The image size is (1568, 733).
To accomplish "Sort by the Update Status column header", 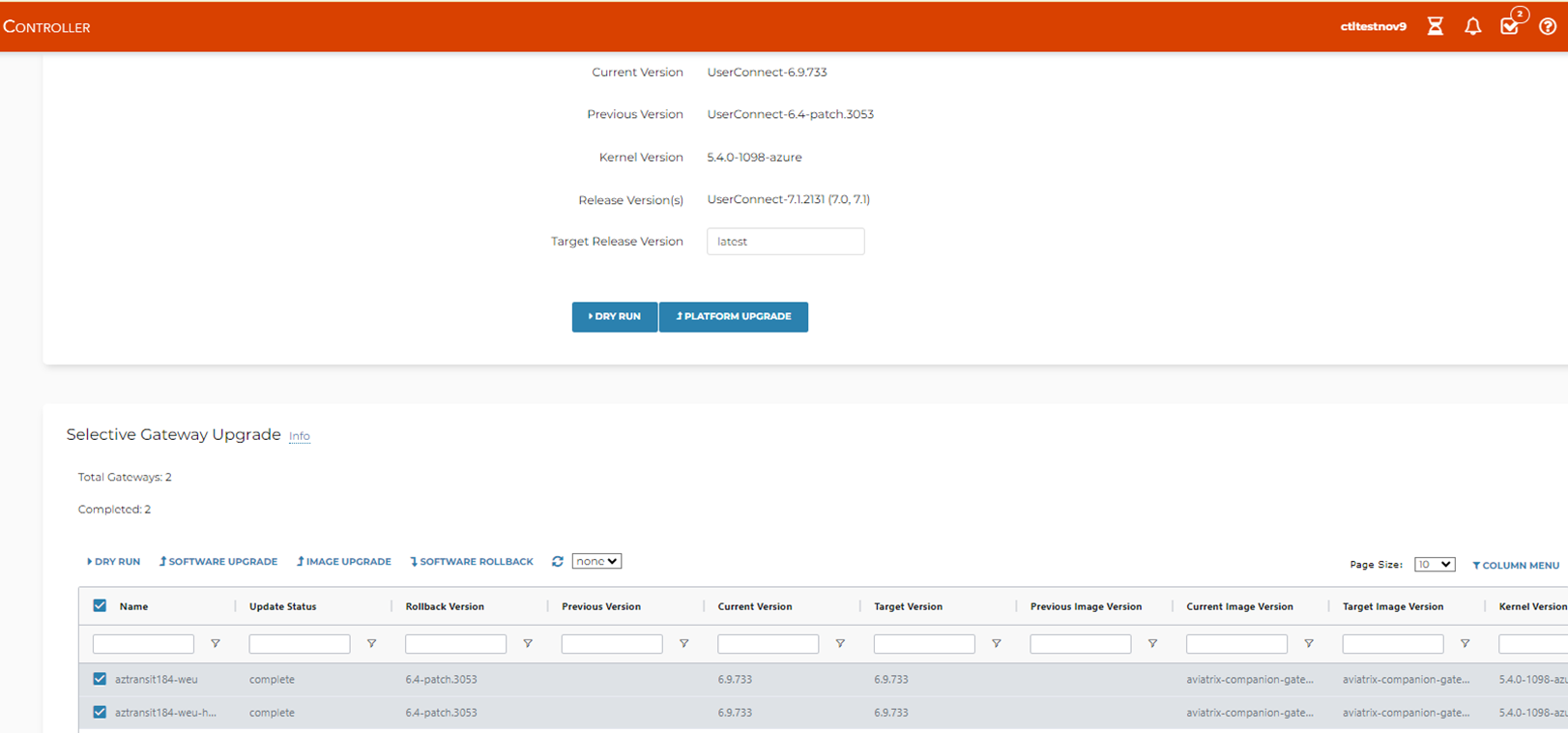I will pyautogui.click(x=282, y=607).
